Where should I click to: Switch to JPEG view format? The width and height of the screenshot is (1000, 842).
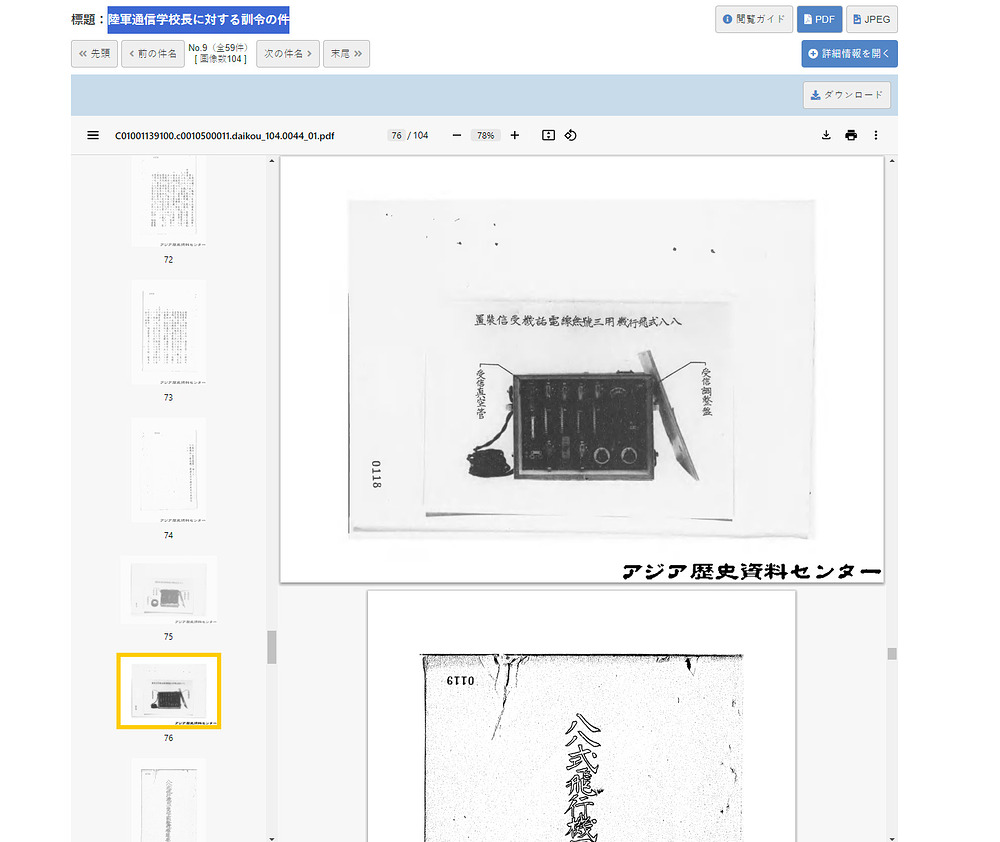click(x=871, y=19)
